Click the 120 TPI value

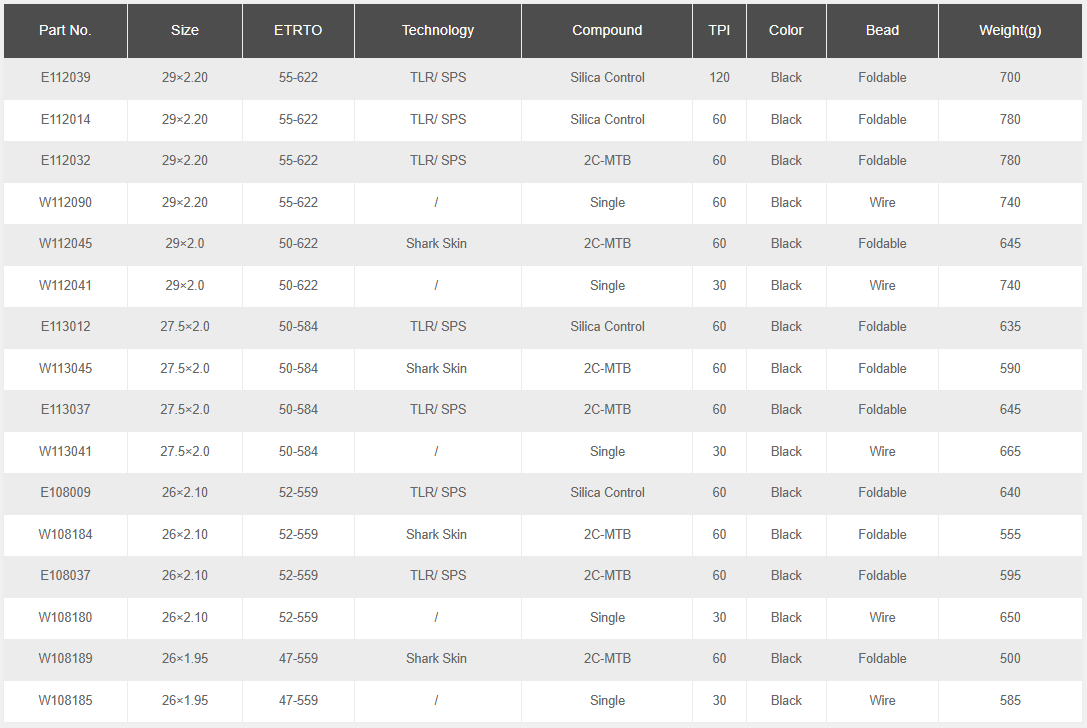pyautogui.click(x=719, y=77)
